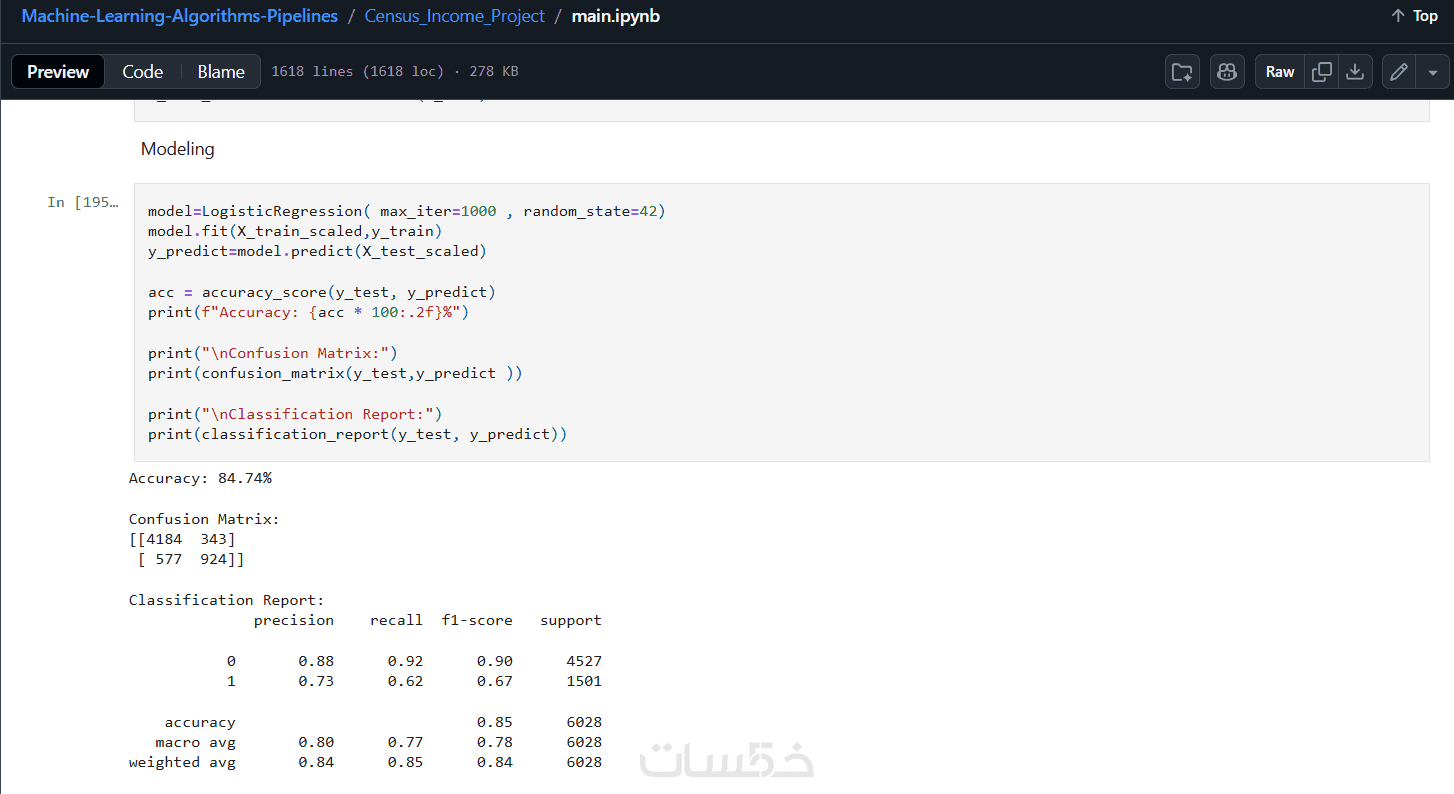Click the '[ 577 924]]' matrix row
The image size is (1454, 794).
coord(191,559)
